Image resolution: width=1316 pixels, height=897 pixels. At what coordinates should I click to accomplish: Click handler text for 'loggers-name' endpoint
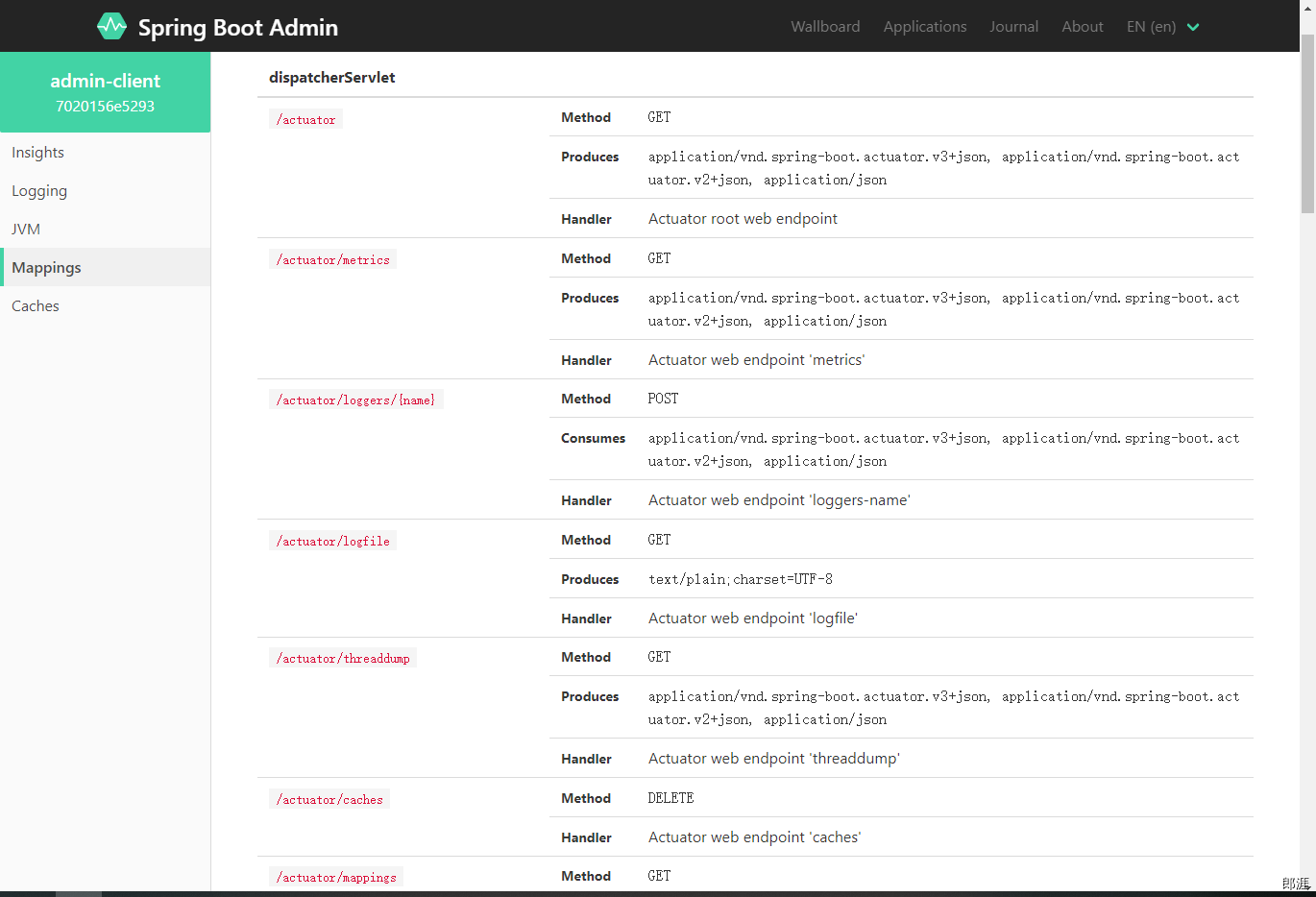[779, 500]
